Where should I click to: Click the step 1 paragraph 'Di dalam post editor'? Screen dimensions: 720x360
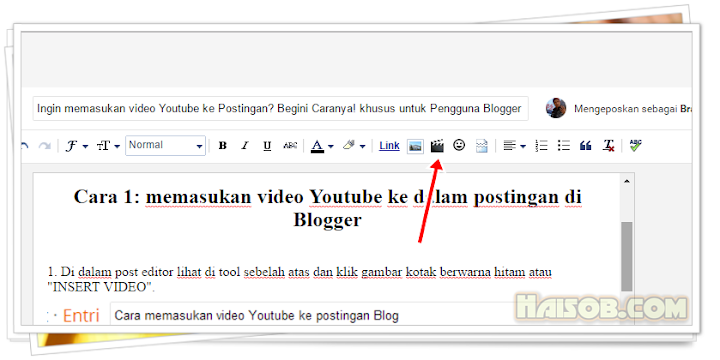point(299,280)
